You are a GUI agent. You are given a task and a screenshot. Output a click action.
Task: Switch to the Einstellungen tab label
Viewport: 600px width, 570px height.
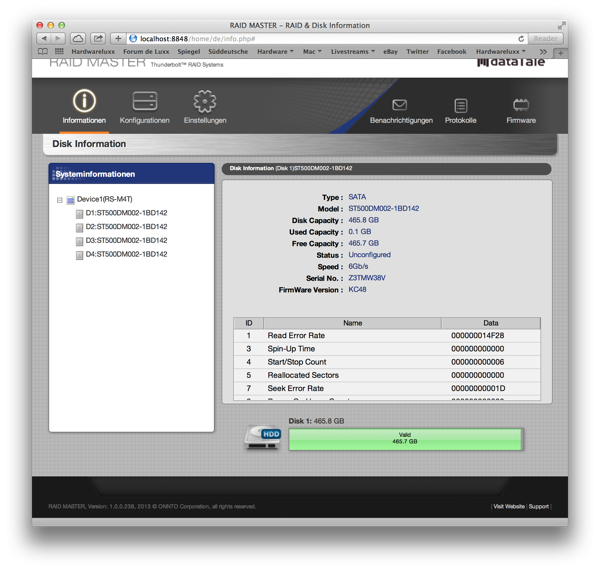[x=205, y=121]
